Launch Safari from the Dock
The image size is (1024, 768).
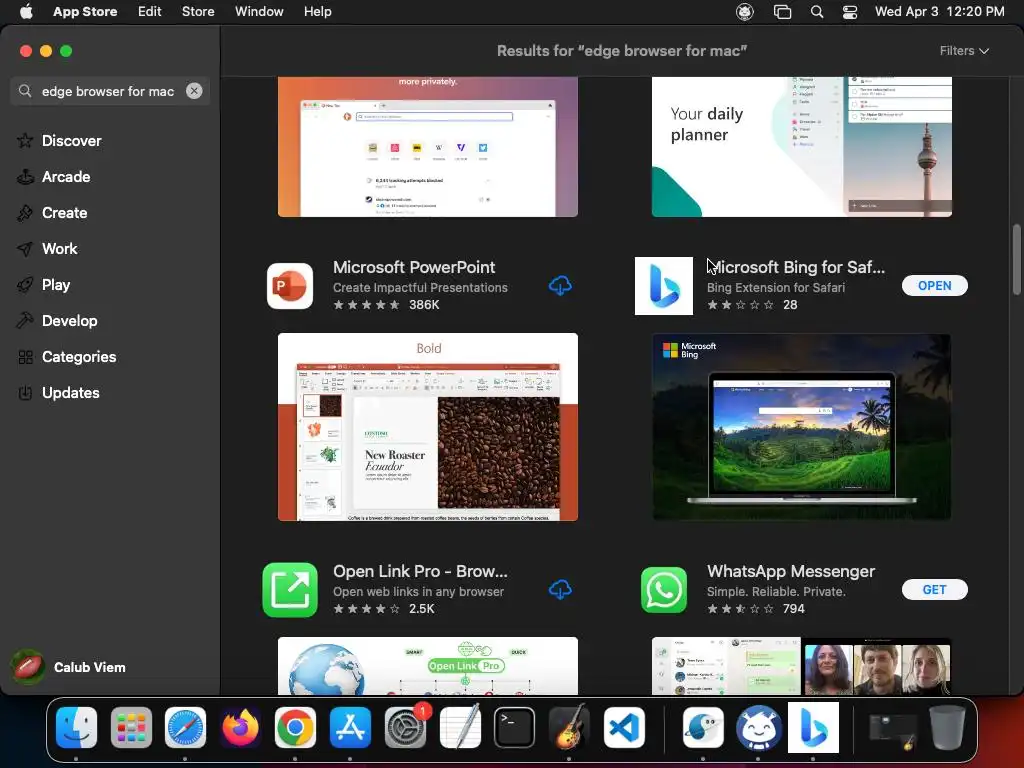185,728
